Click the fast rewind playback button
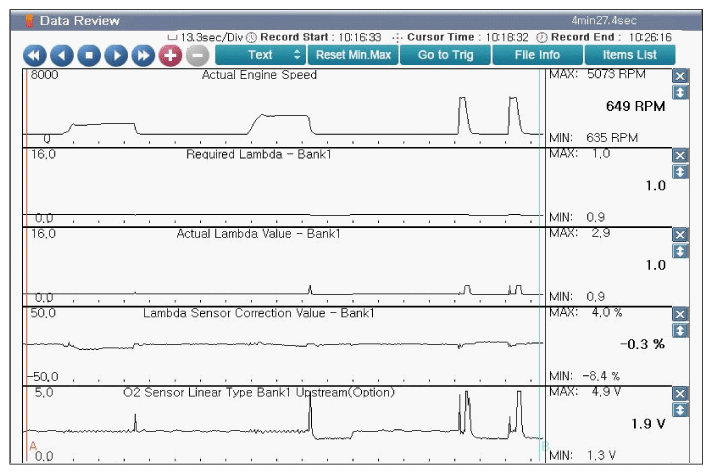The image size is (712, 474). tap(35, 55)
